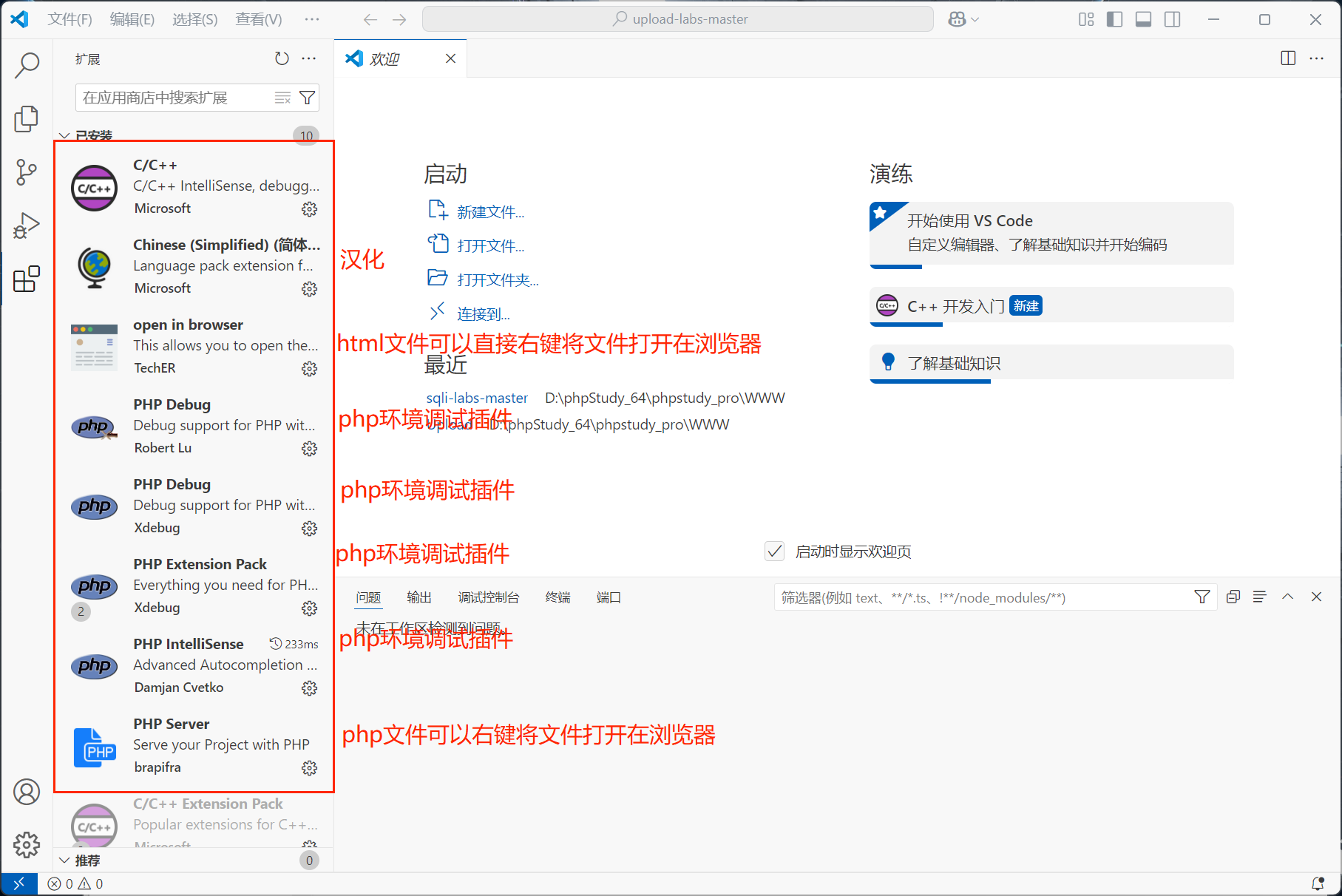Open manage gear for C/C++ extension
This screenshot has height=896, width=1342.
pos(309,209)
